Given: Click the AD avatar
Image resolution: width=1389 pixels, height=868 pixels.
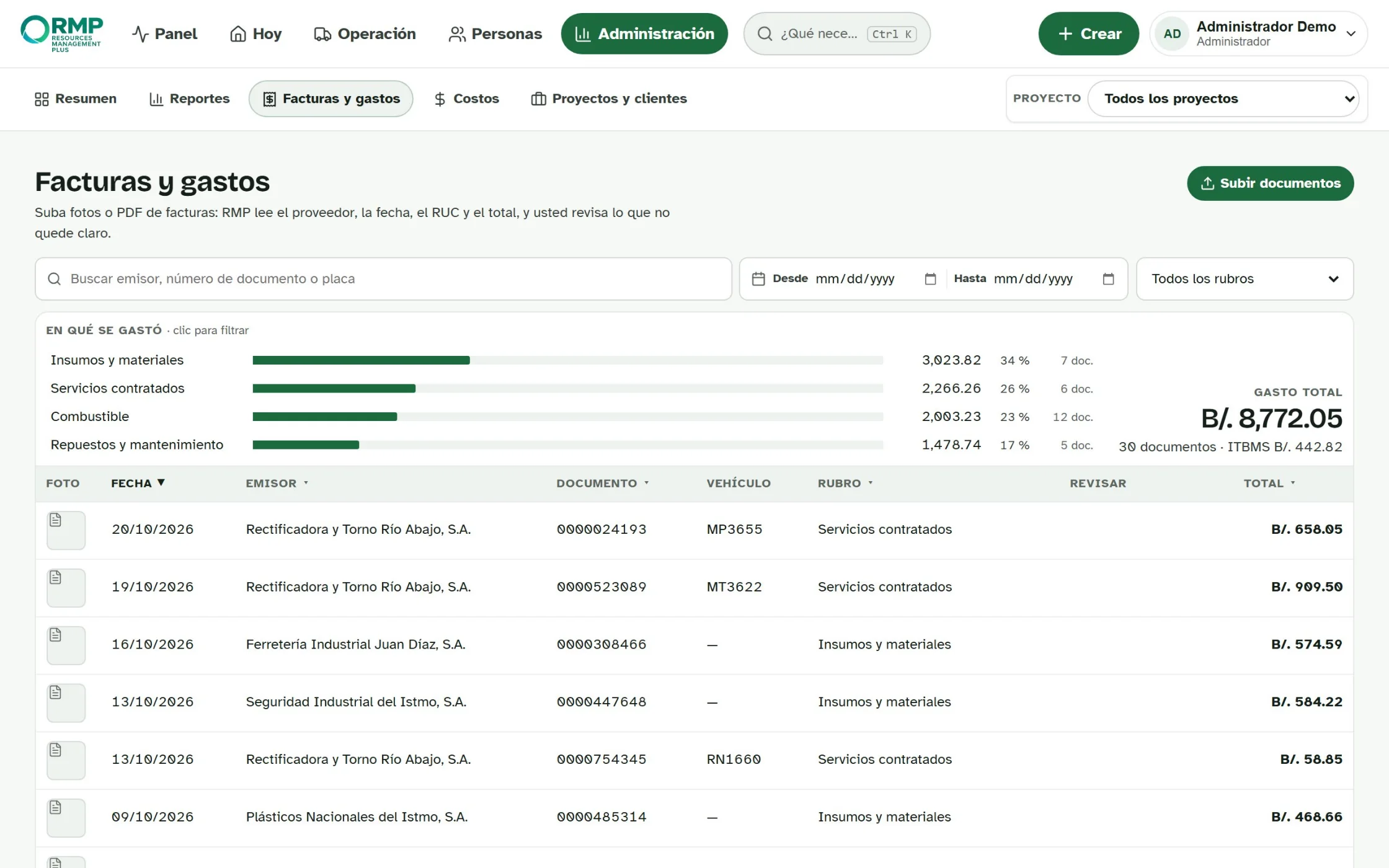Looking at the screenshot, I should 1172,33.
